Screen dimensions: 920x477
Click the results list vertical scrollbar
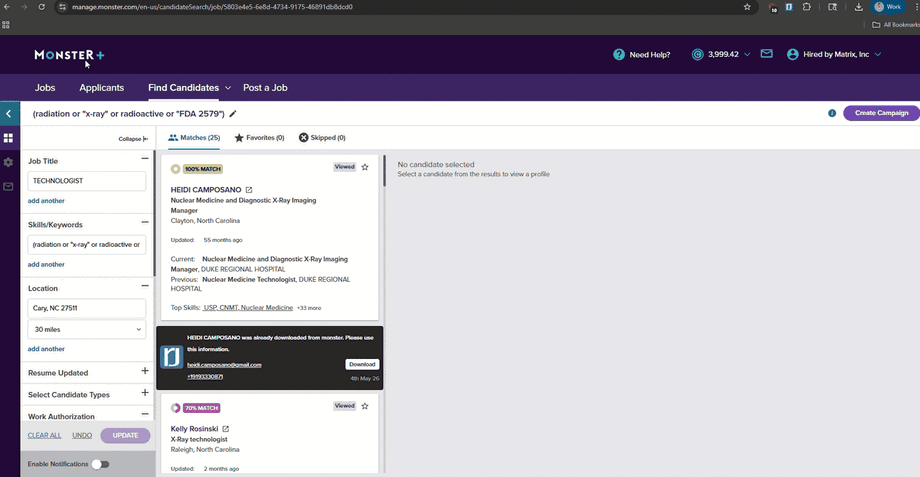click(x=384, y=171)
